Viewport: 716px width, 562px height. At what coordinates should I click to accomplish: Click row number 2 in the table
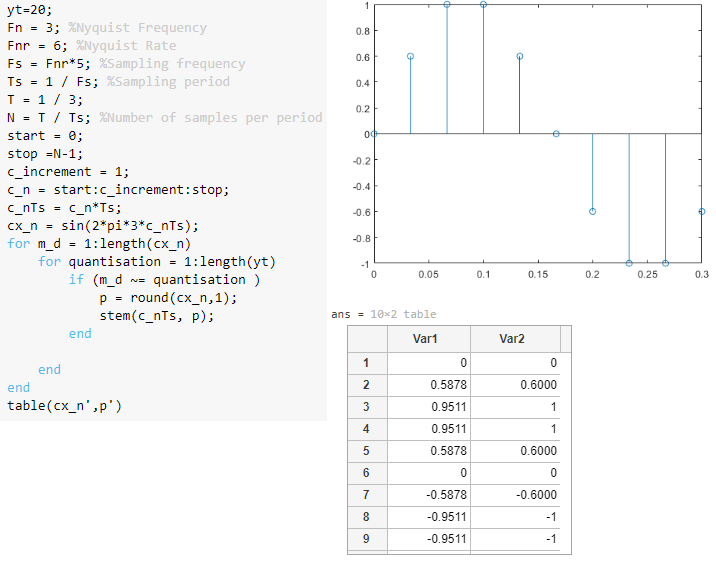point(367,385)
